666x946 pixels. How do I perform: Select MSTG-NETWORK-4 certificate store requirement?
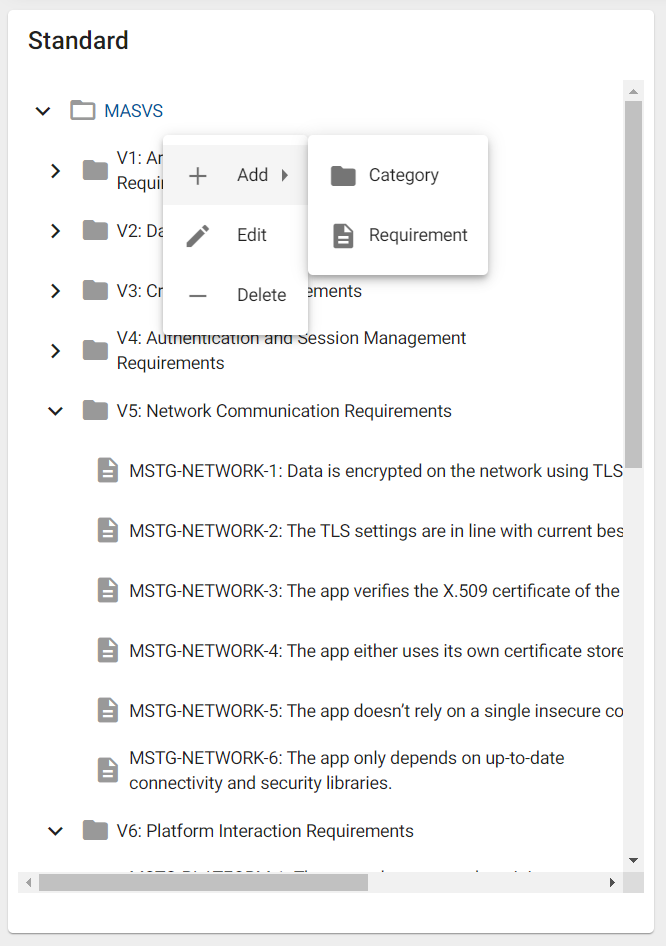376,650
